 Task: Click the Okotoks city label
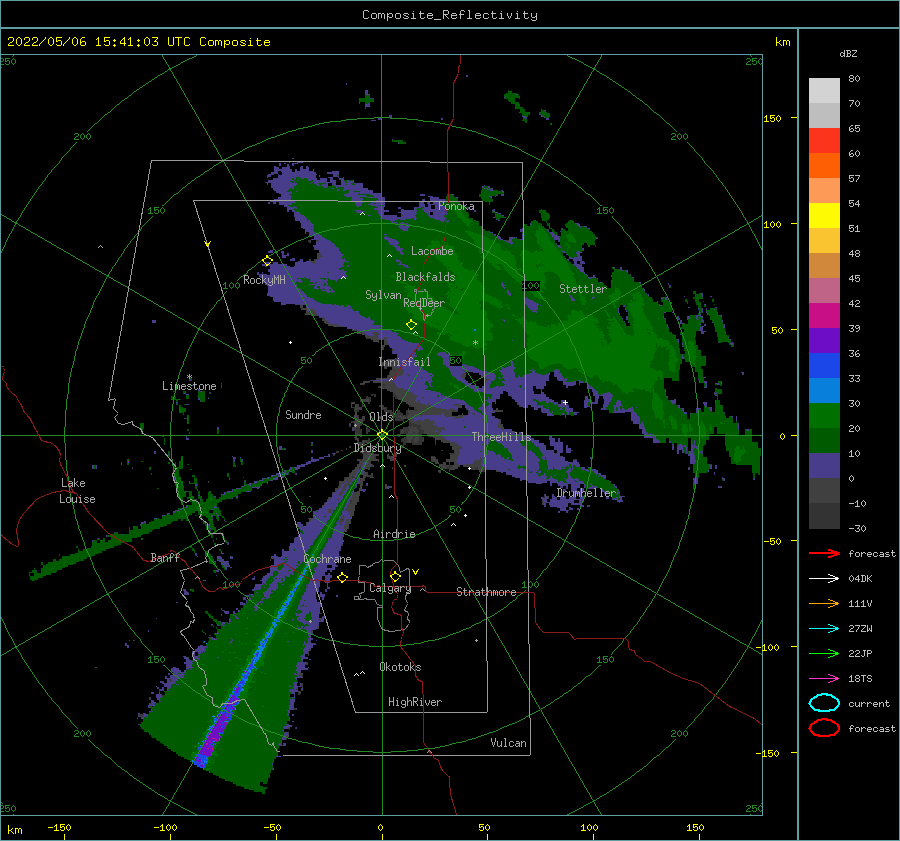(400, 667)
